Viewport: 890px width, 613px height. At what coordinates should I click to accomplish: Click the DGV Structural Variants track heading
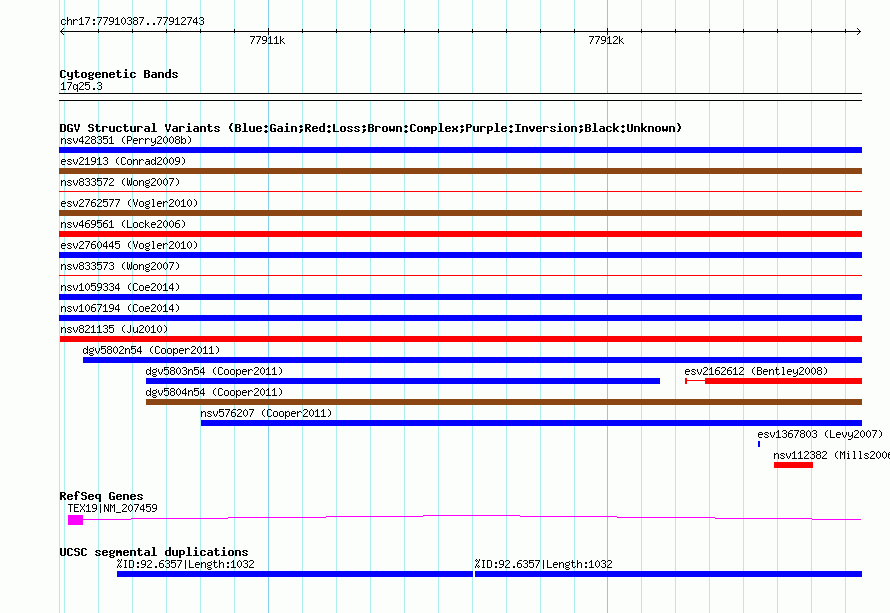tap(371, 128)
